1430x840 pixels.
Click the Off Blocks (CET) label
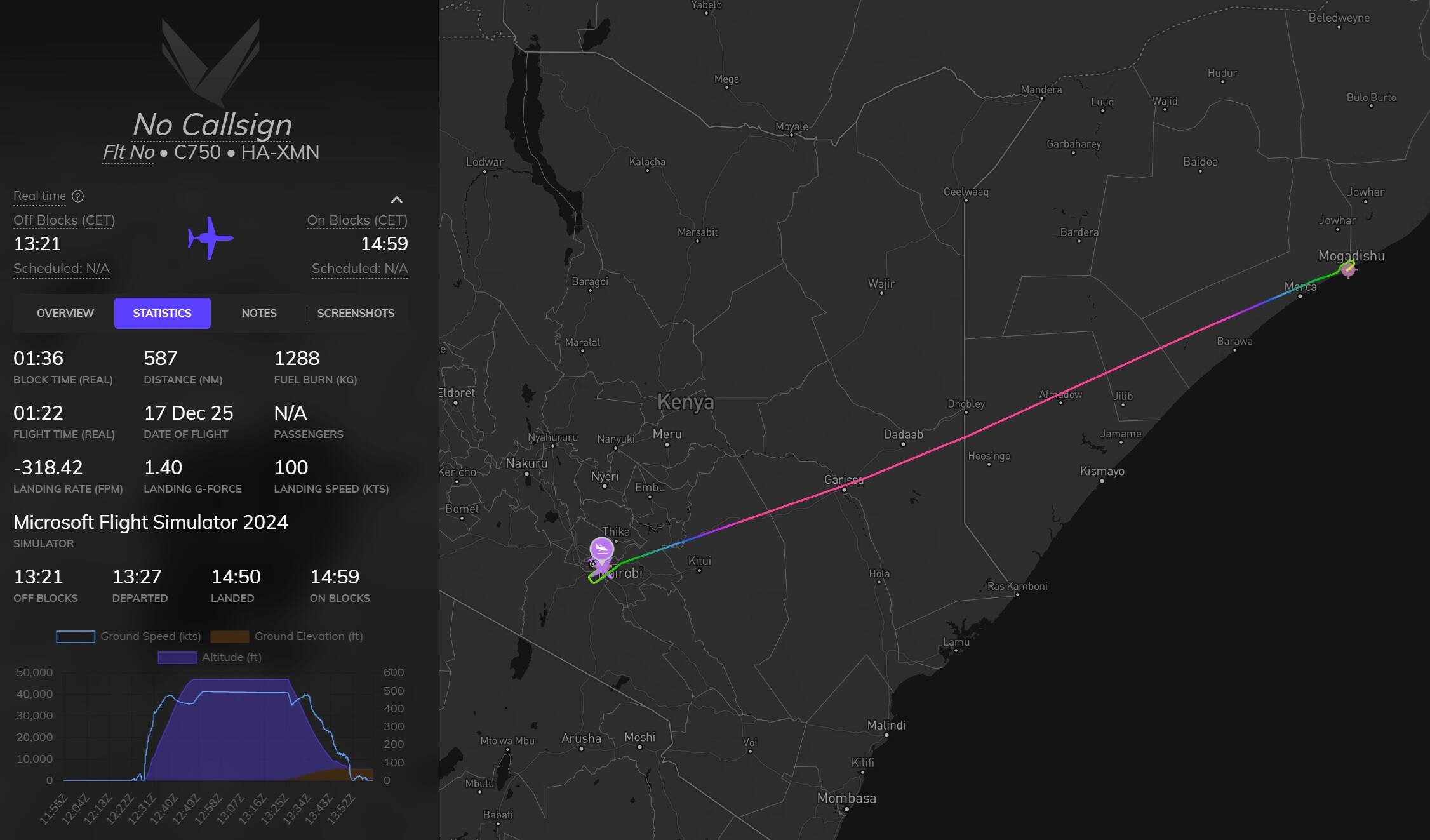tap(64, 220)
